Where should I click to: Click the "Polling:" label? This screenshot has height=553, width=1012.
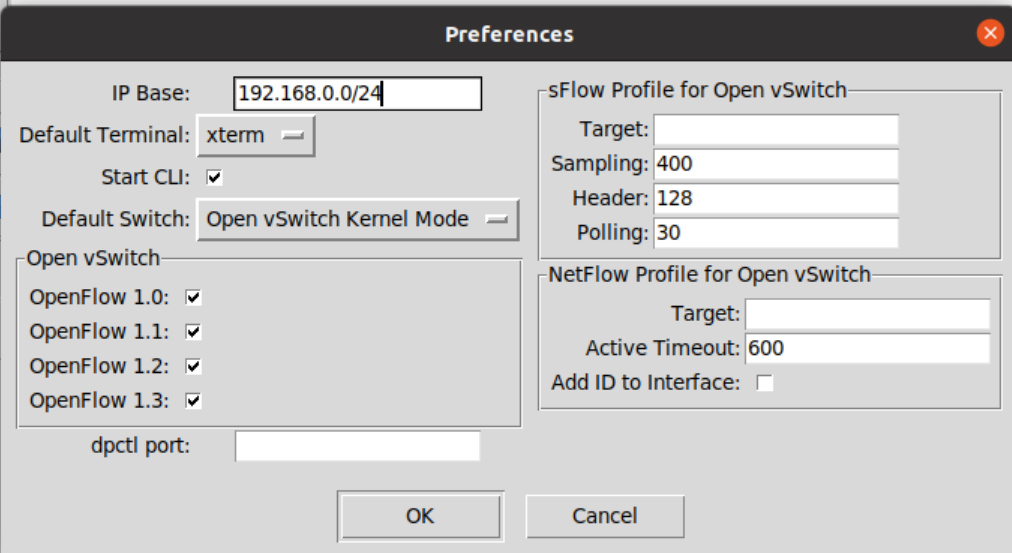point(612,232)
